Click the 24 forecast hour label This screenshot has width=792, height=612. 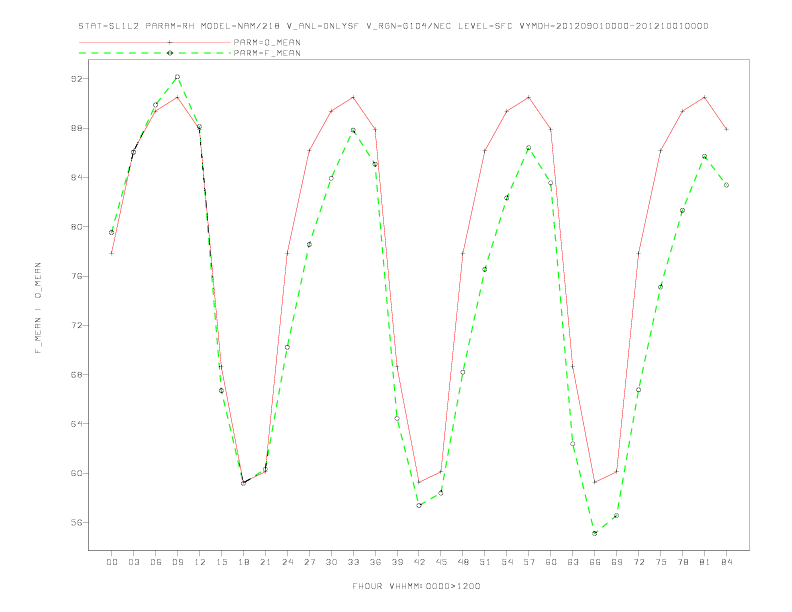click(x=287, y=562)
